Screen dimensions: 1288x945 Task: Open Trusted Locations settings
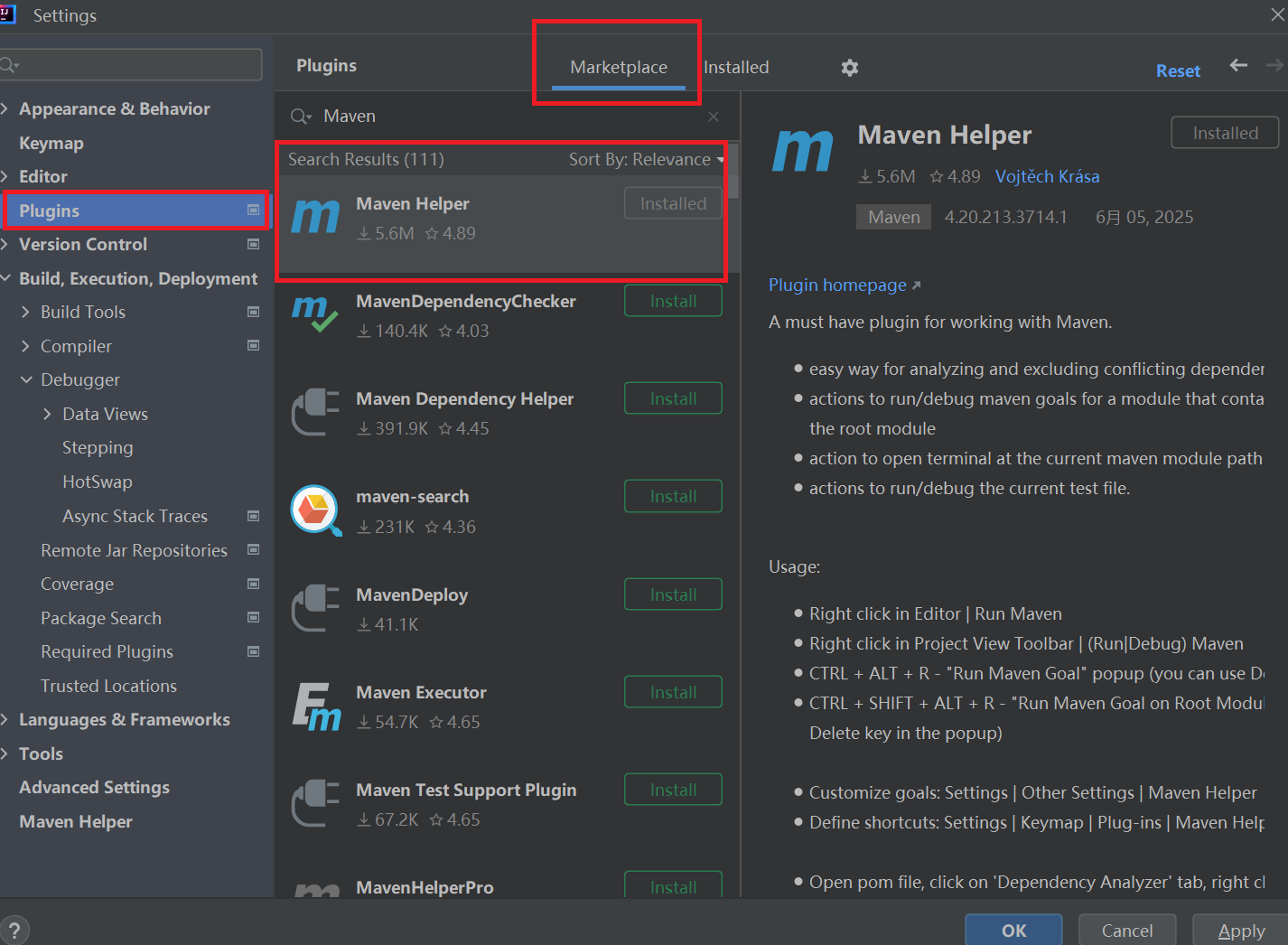point(108,686)
